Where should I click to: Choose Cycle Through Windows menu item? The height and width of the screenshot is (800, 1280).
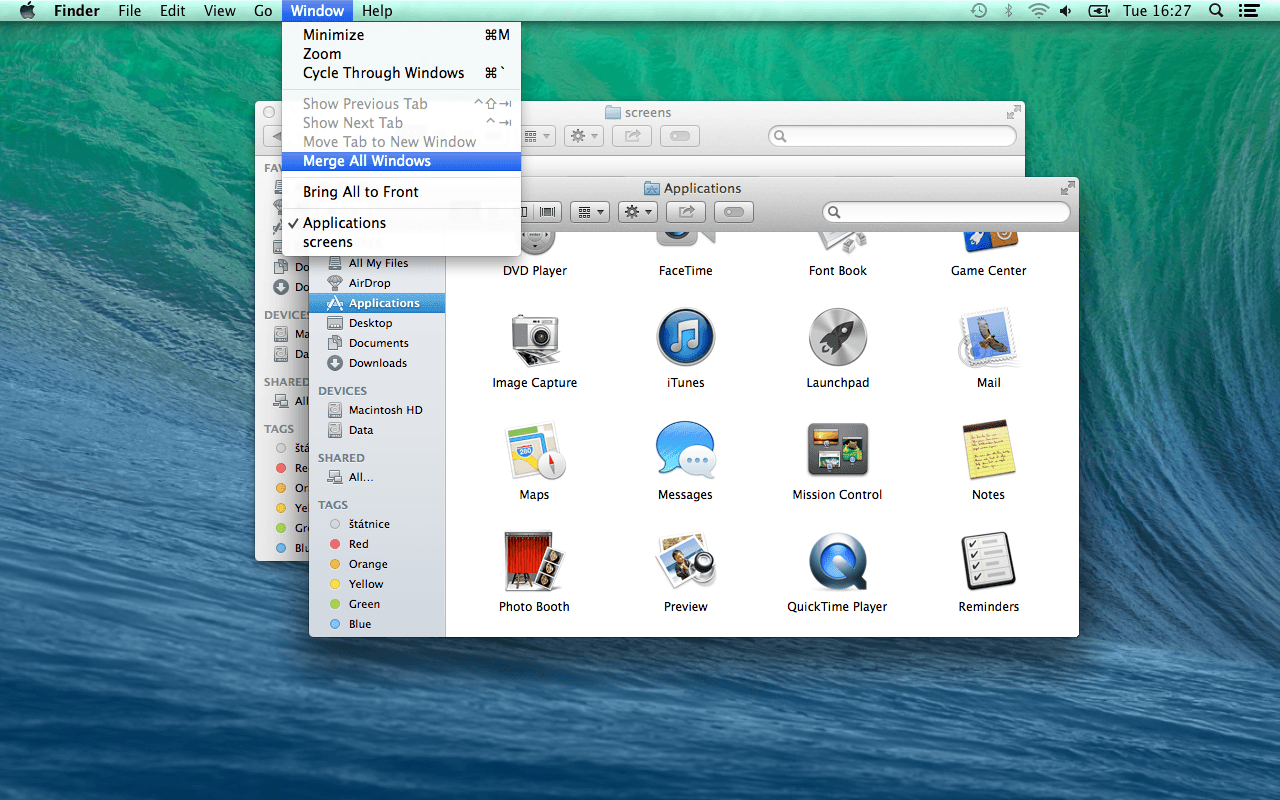pos(401,73)
